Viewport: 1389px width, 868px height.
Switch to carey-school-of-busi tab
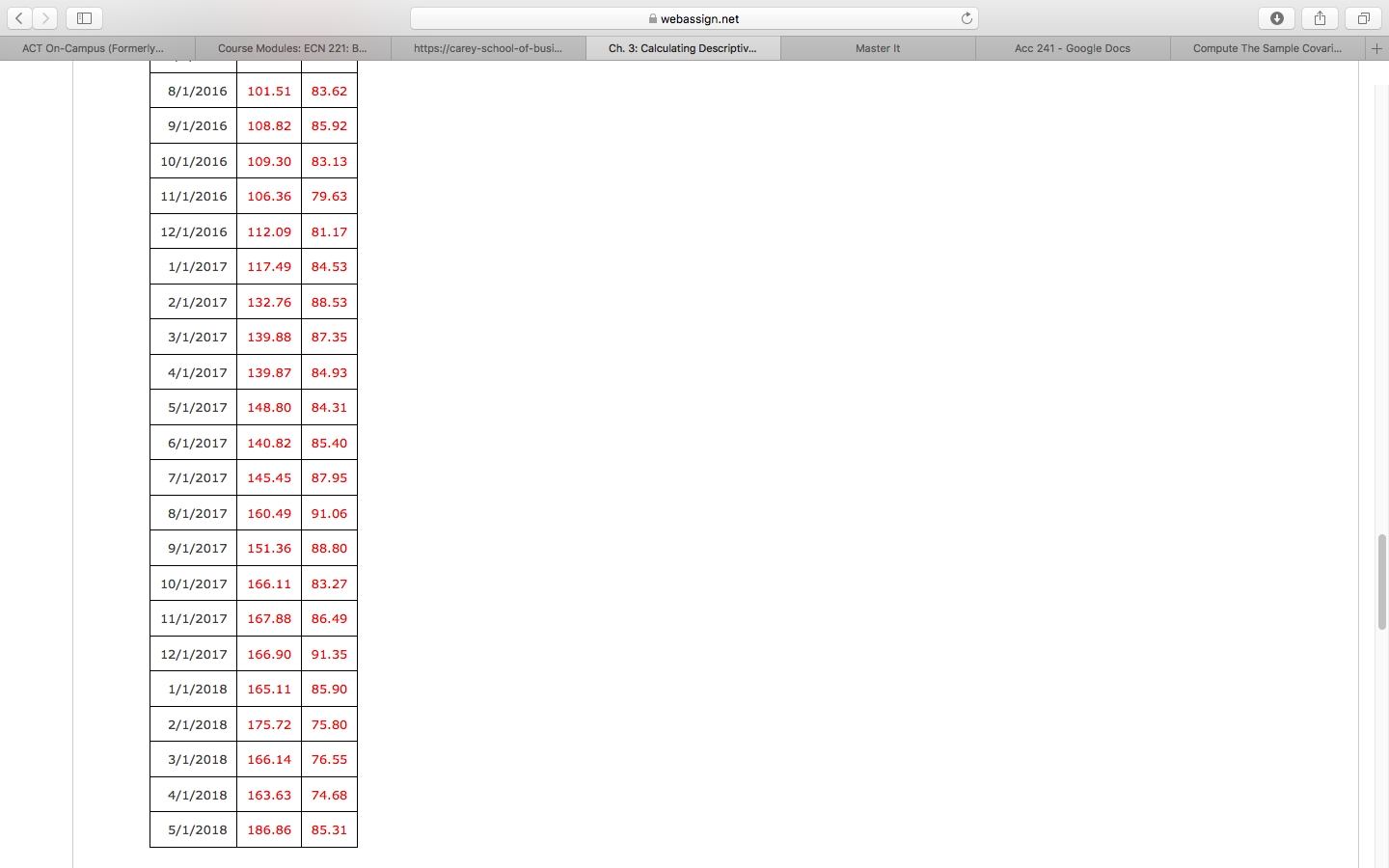click(x=488, y=48)
